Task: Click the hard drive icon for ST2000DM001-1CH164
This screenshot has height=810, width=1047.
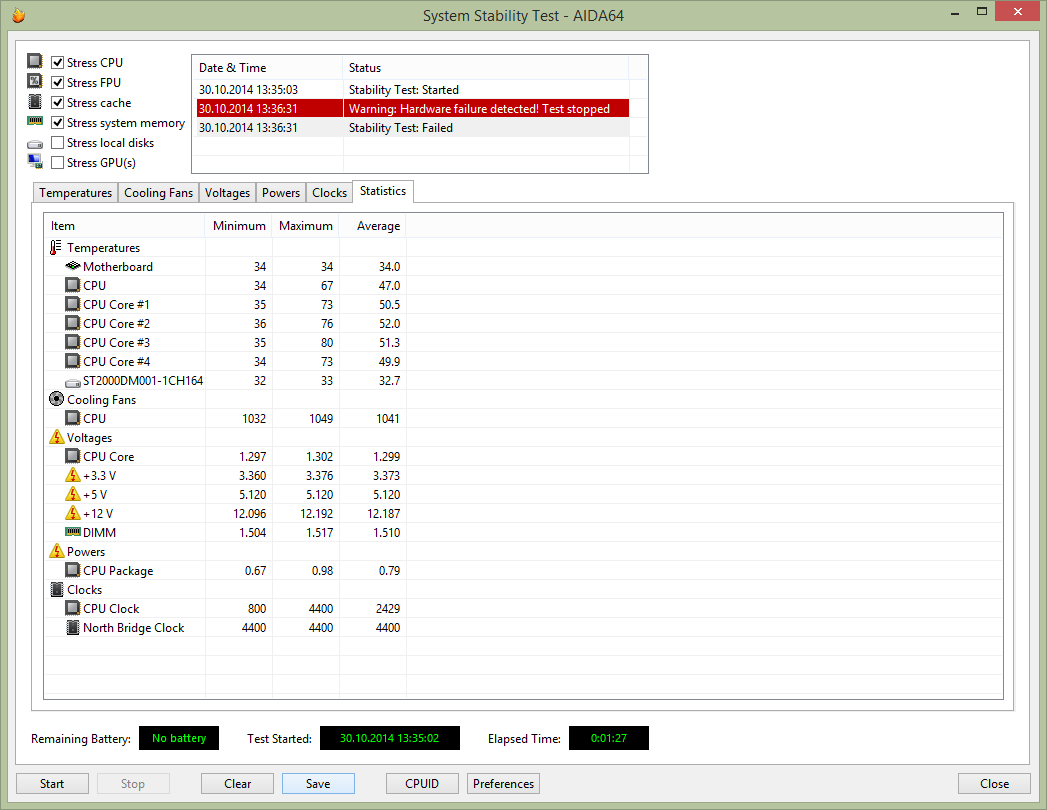Action: (73, 383)
